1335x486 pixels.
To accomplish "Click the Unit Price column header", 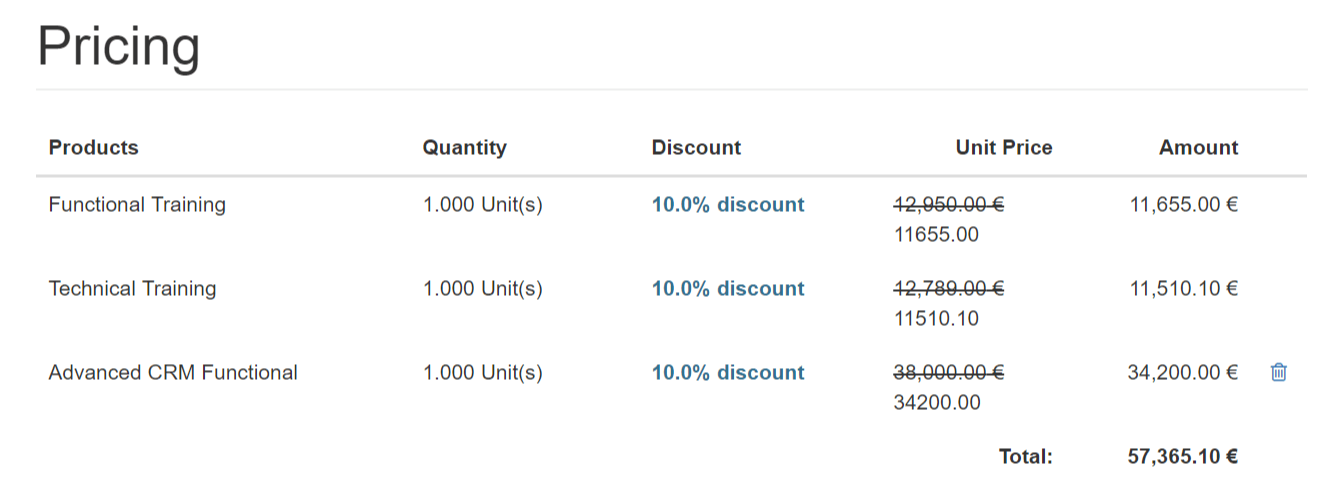I will click(1003, 148).
